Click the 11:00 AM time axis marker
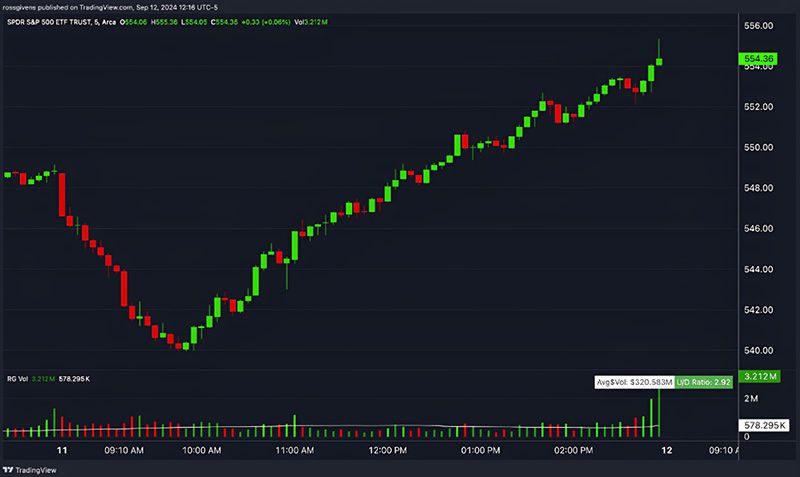This screenshot has height=477, width=800. (294, 451)
